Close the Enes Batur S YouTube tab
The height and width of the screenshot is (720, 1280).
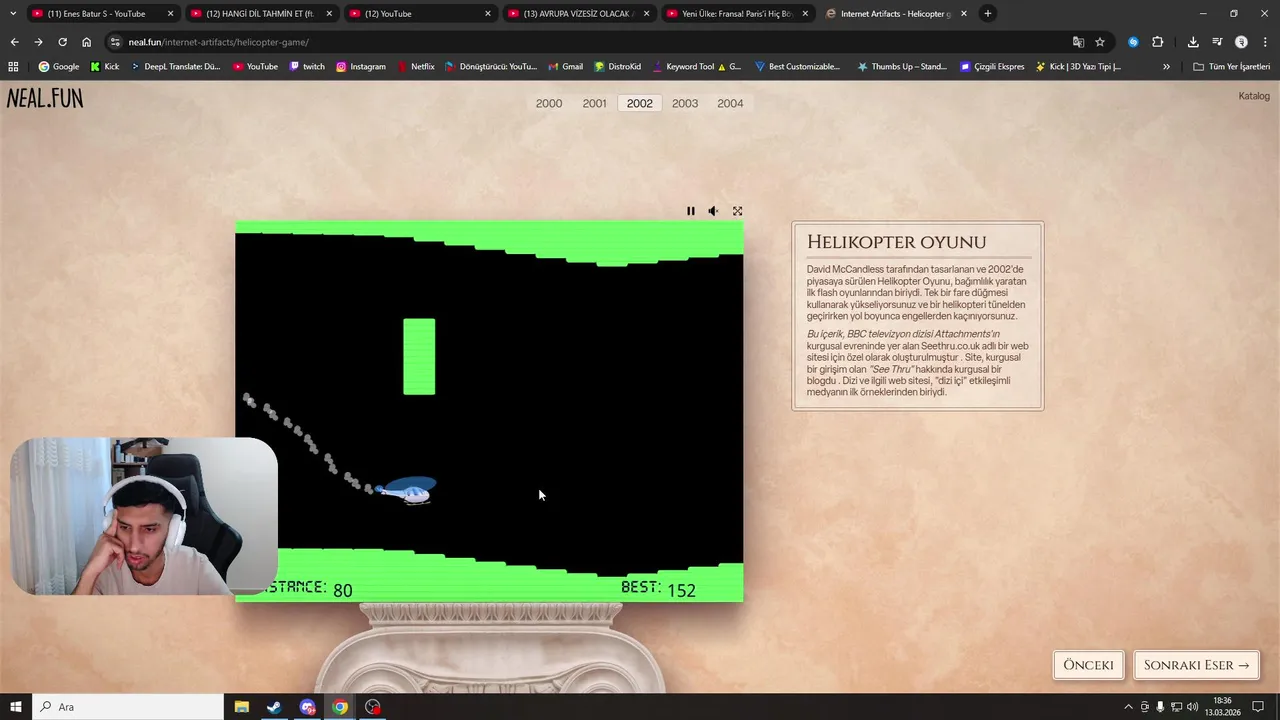pyautogui.click(x=170, y=14)
